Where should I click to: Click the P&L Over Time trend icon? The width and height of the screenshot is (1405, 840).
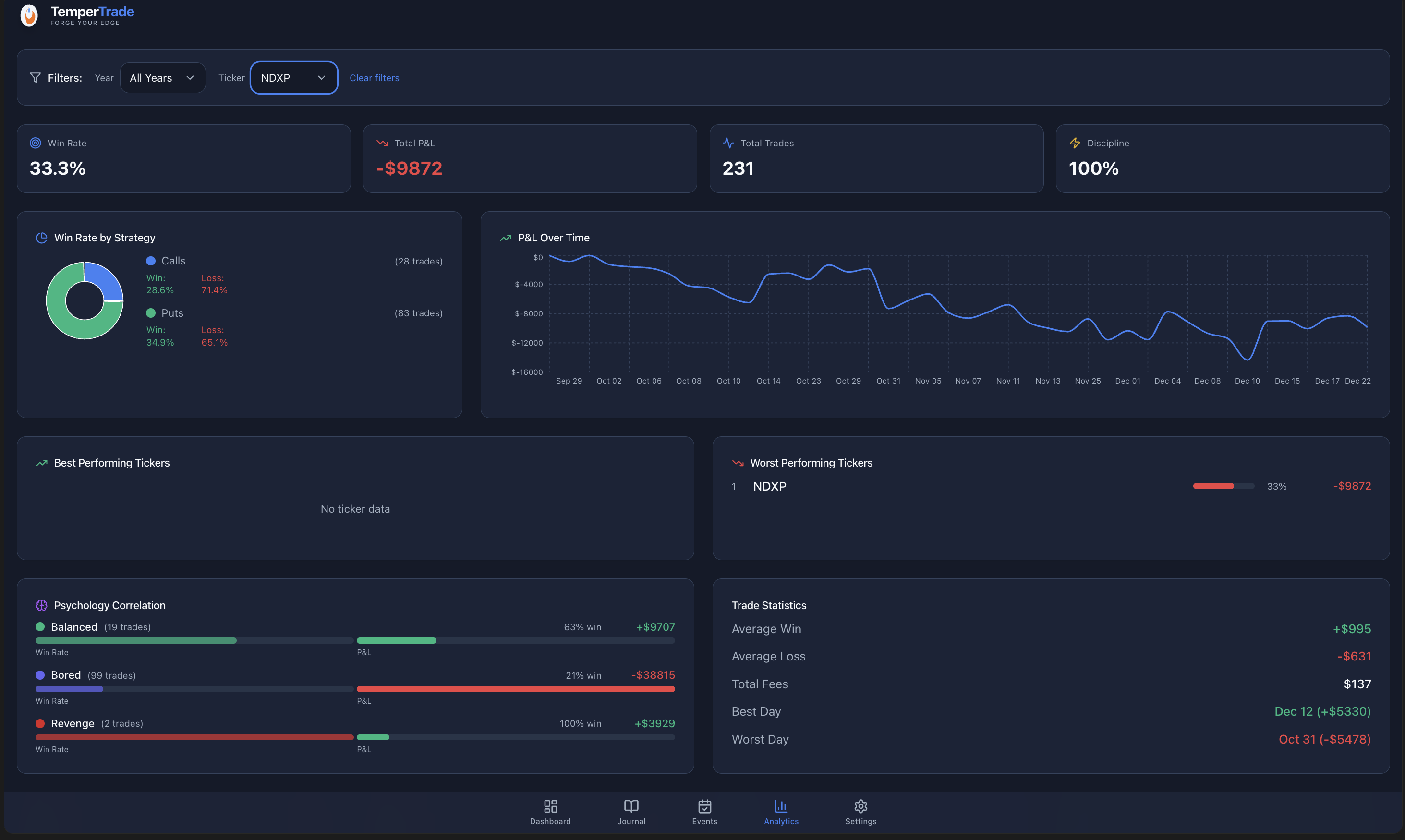click(505, 238)
